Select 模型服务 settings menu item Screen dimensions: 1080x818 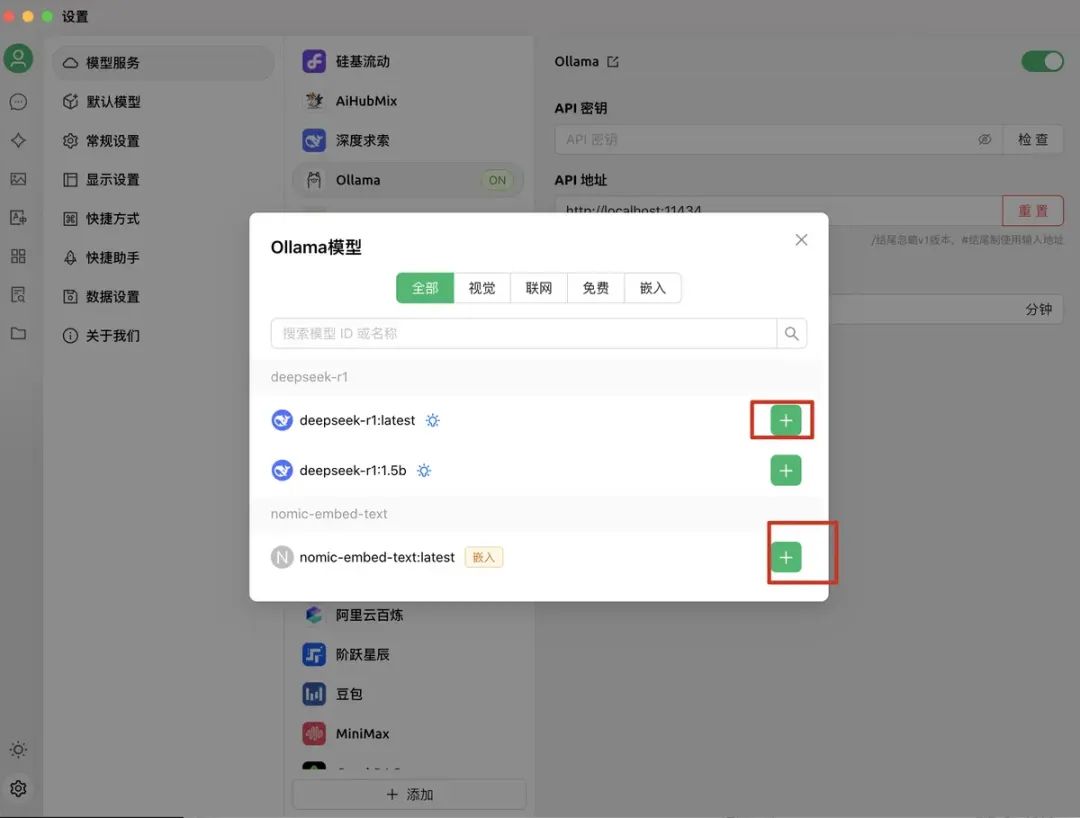click(163, 63)
